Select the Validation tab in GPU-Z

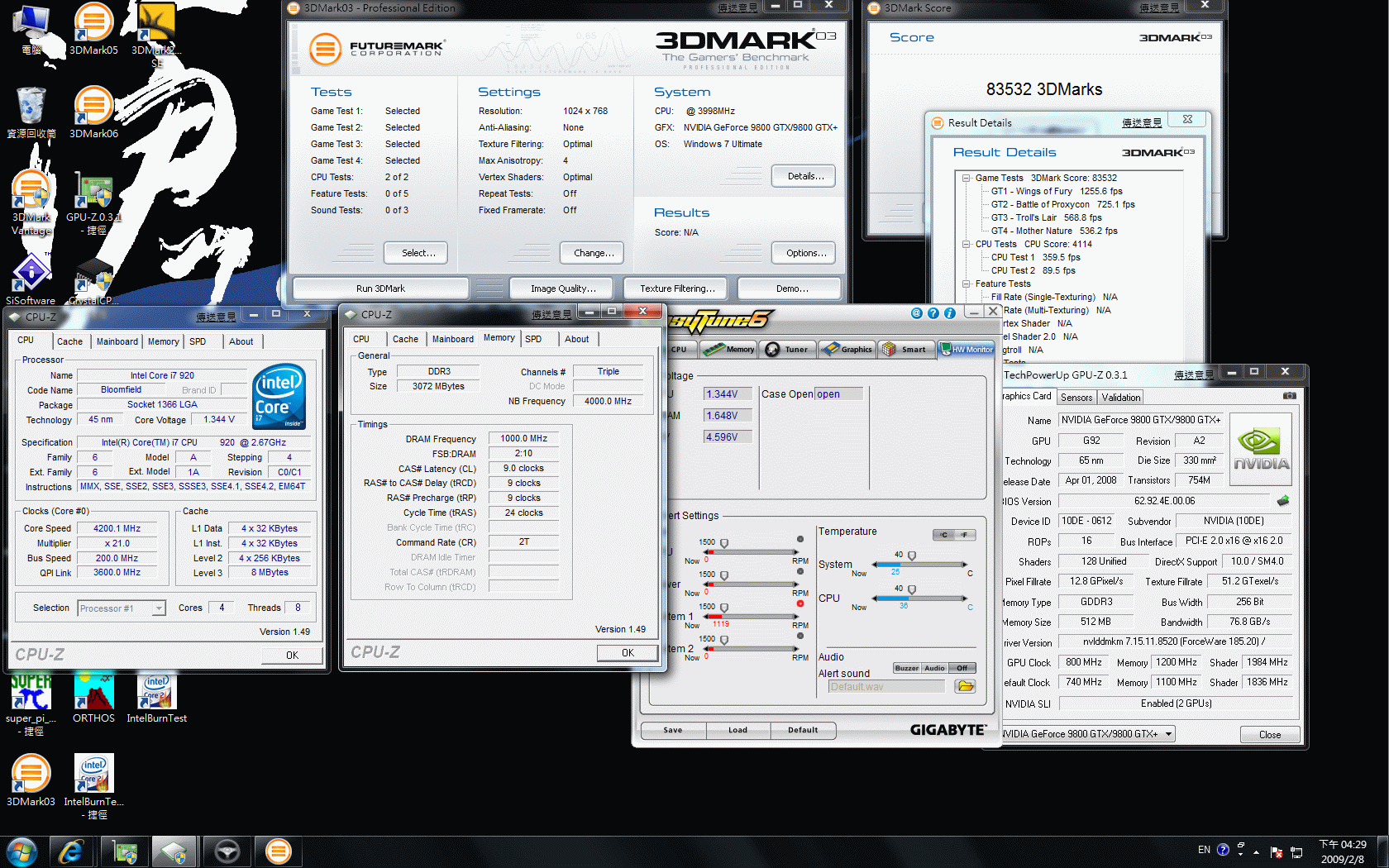point(1120,398)
